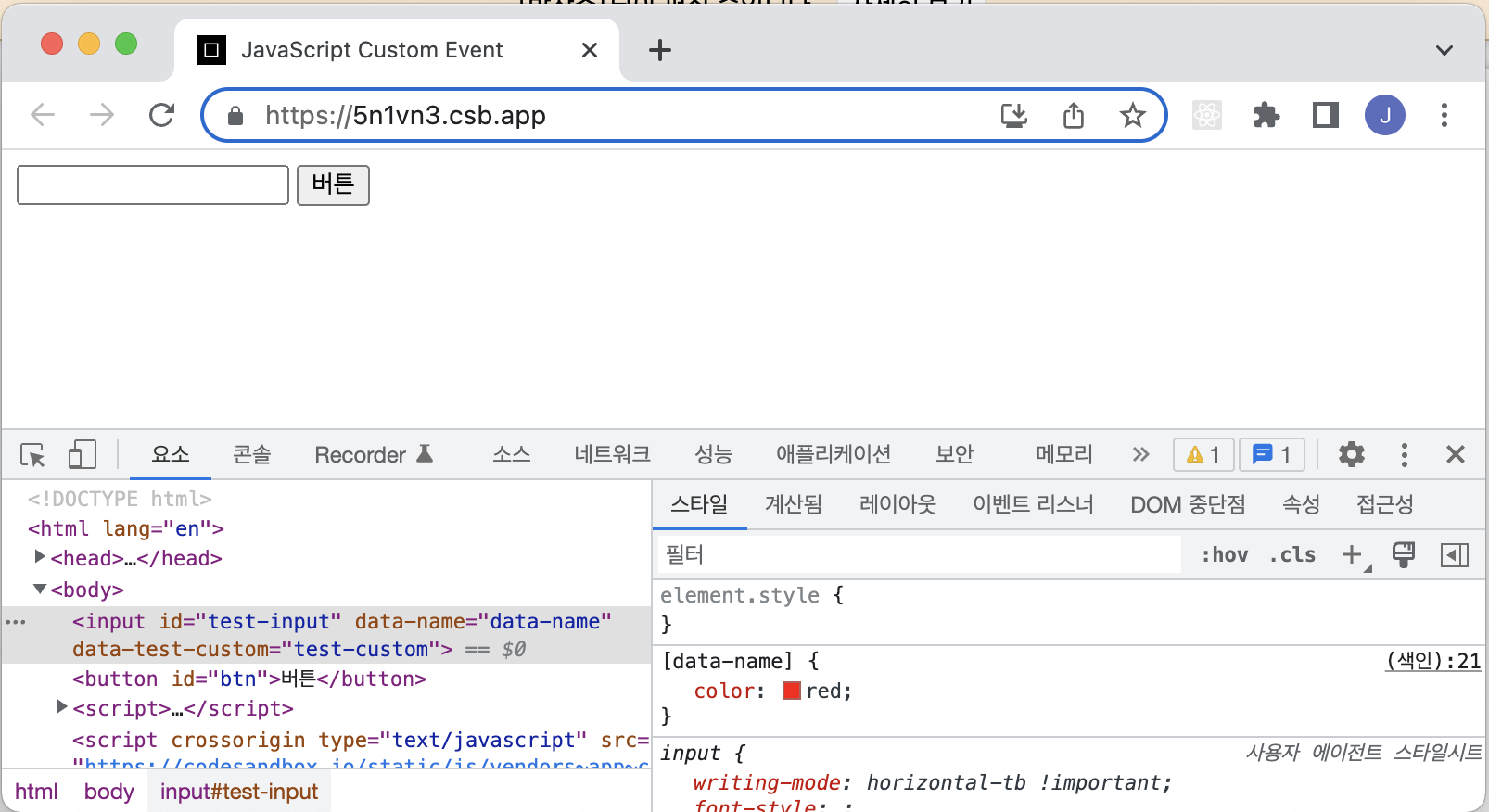Open DevTools customize menu
The width and height of the screenshot is (1489, 812).
[1404, 454]
